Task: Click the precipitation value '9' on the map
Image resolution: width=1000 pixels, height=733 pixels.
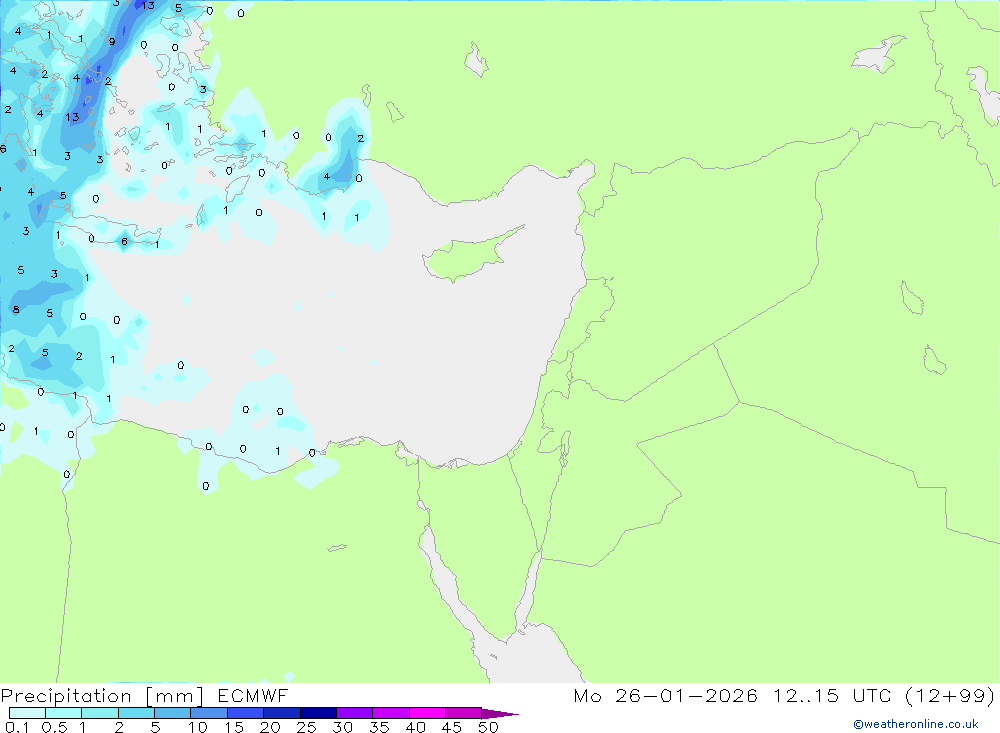Action: pos(112,42)
